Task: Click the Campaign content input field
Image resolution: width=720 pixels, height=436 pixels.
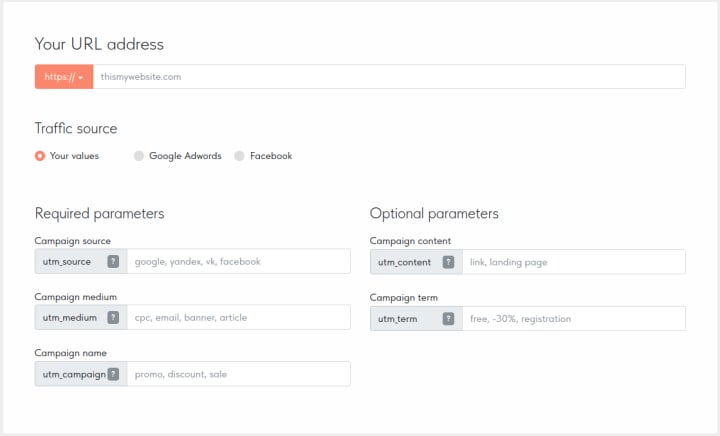Action: 574,262
